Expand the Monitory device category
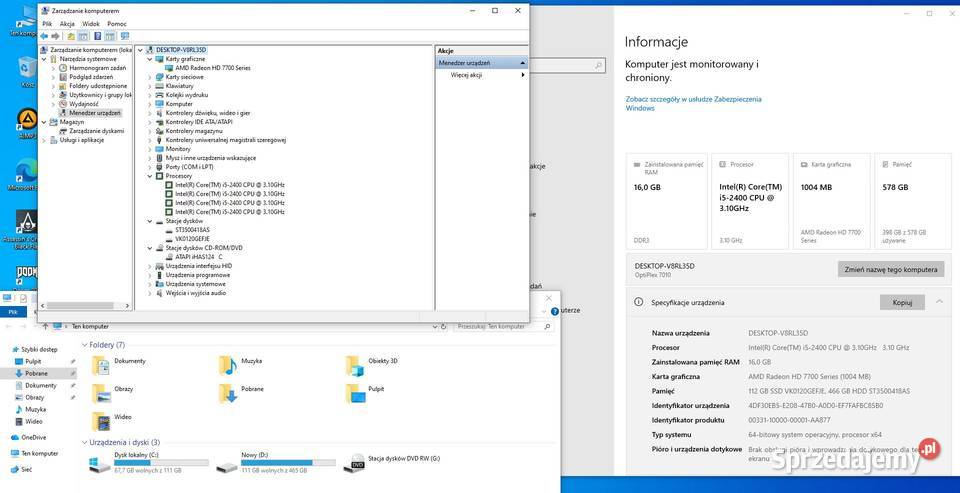The image size is (960, 493). tap(150, 149)
